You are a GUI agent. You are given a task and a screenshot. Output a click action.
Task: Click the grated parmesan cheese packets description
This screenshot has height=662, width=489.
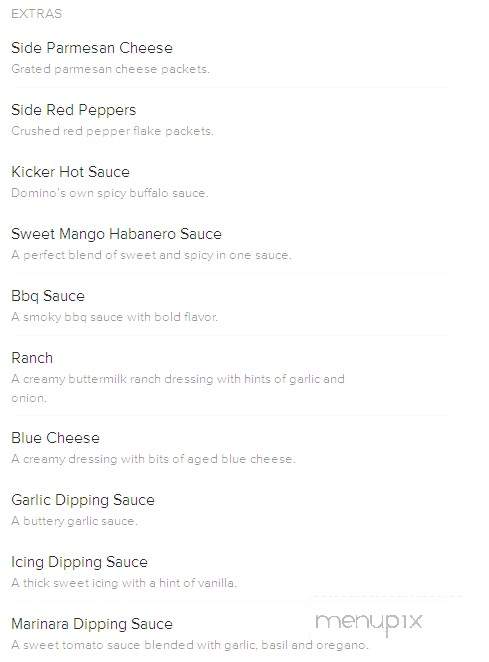click(111, 69)
